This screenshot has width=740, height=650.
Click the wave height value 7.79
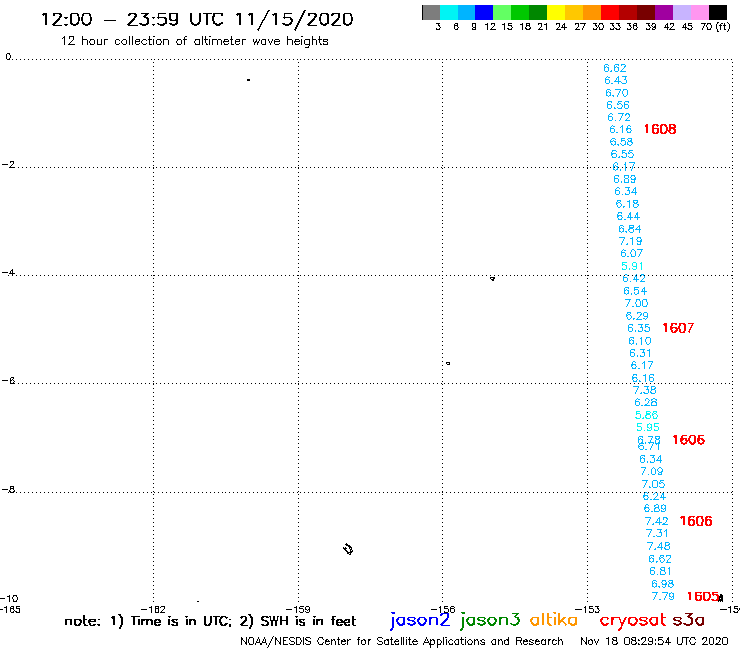pyautogui.click(x=663, y=596)
